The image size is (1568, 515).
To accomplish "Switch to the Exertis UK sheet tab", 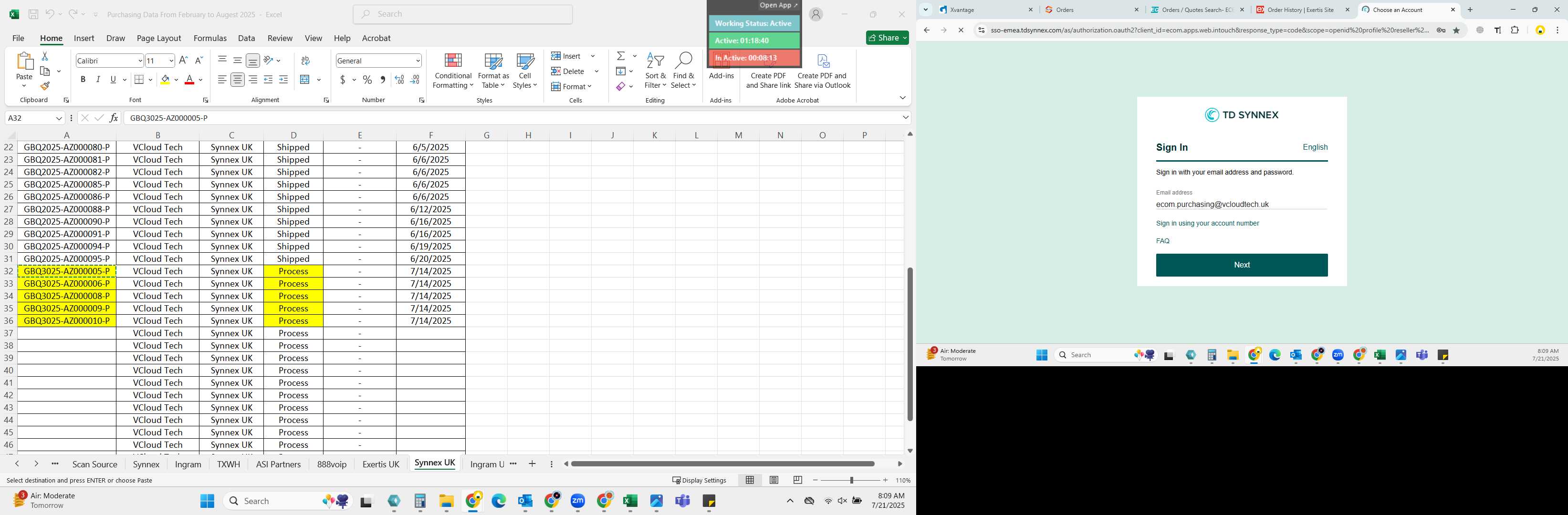I will click(380, 464).
